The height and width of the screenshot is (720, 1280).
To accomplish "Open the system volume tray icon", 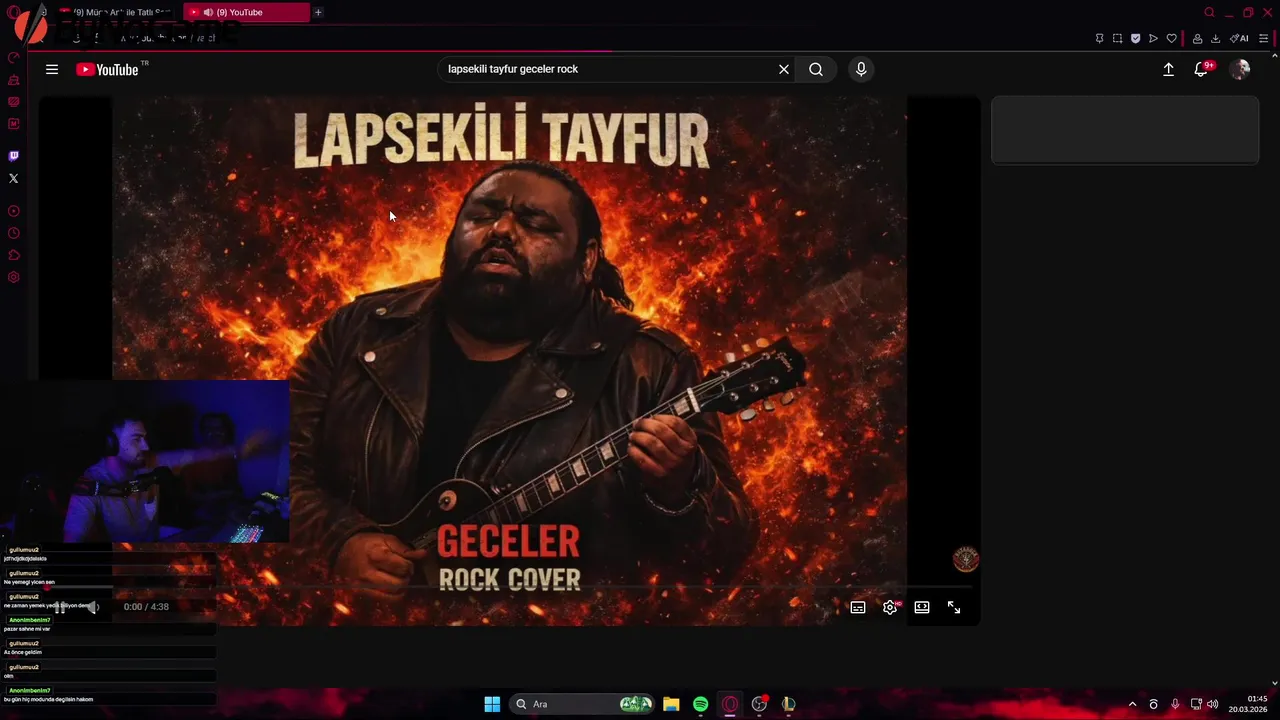I will pyautogui.click(x=1212, y=704).
